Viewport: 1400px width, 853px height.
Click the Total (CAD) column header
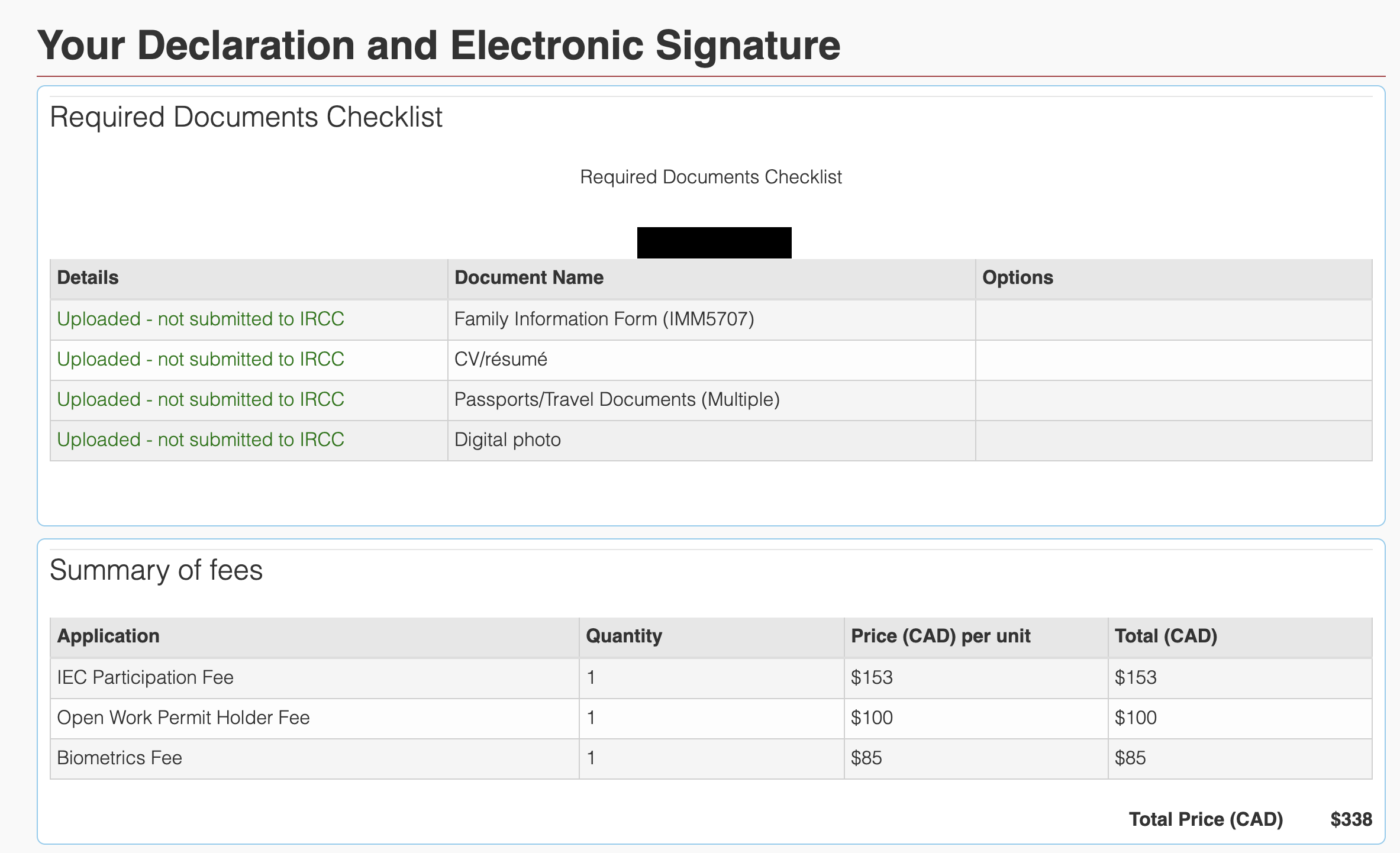(x=1166, y=636)
